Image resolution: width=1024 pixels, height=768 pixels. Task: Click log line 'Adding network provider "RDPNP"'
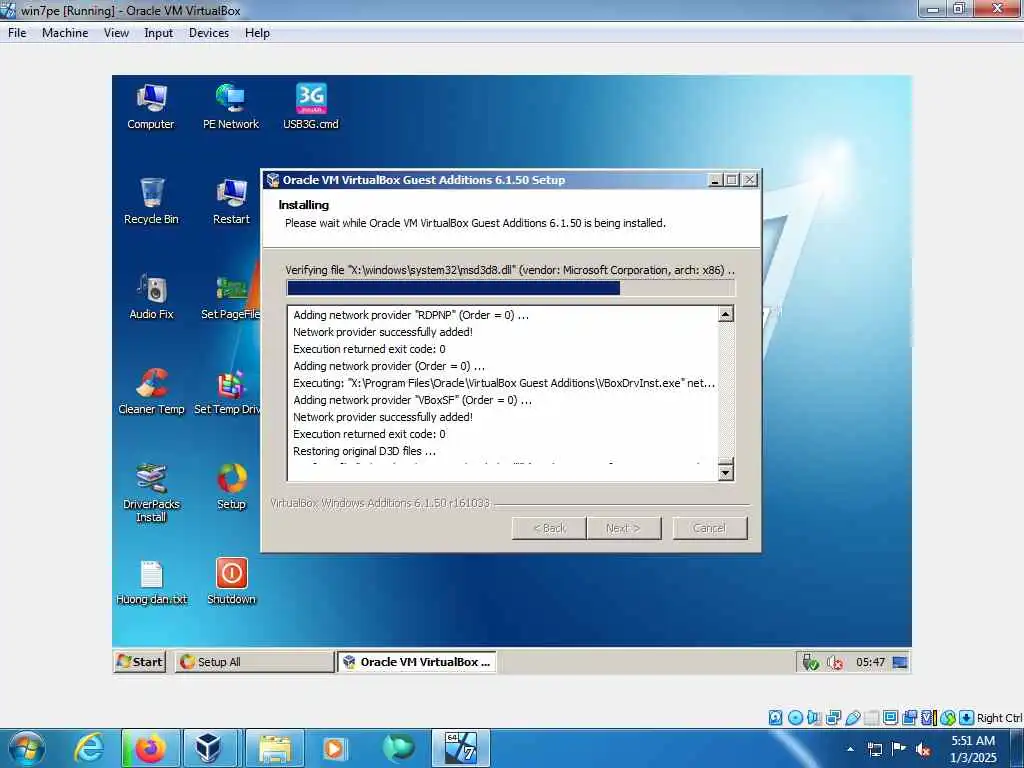[x=411, y=315]
